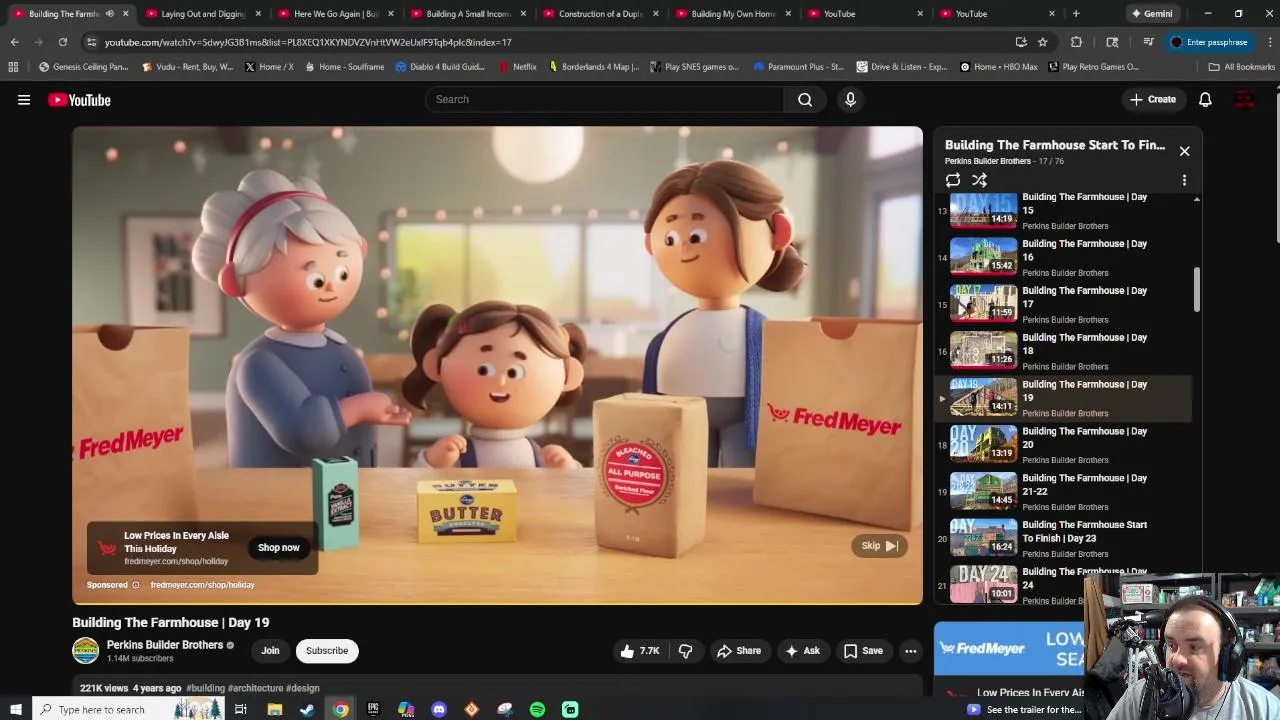
Task: Click the playlist scrollbar
Action: tap(1196, 290)
